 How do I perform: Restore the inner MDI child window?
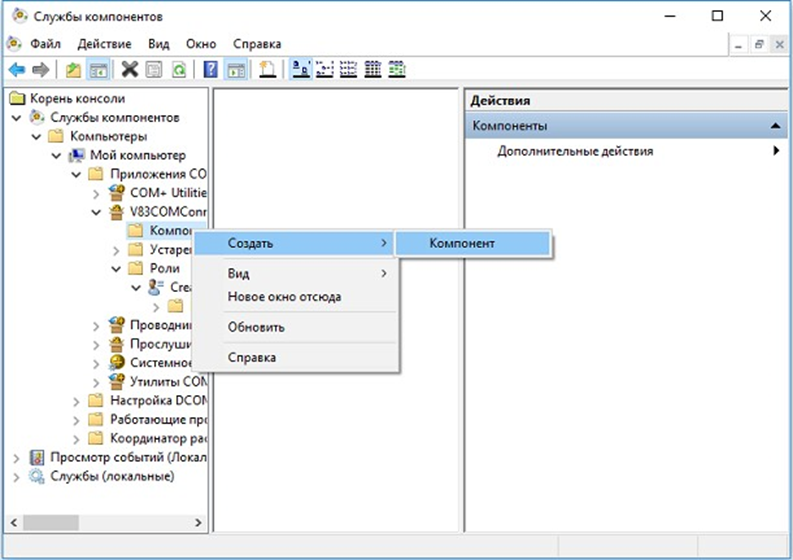(759, 45)
